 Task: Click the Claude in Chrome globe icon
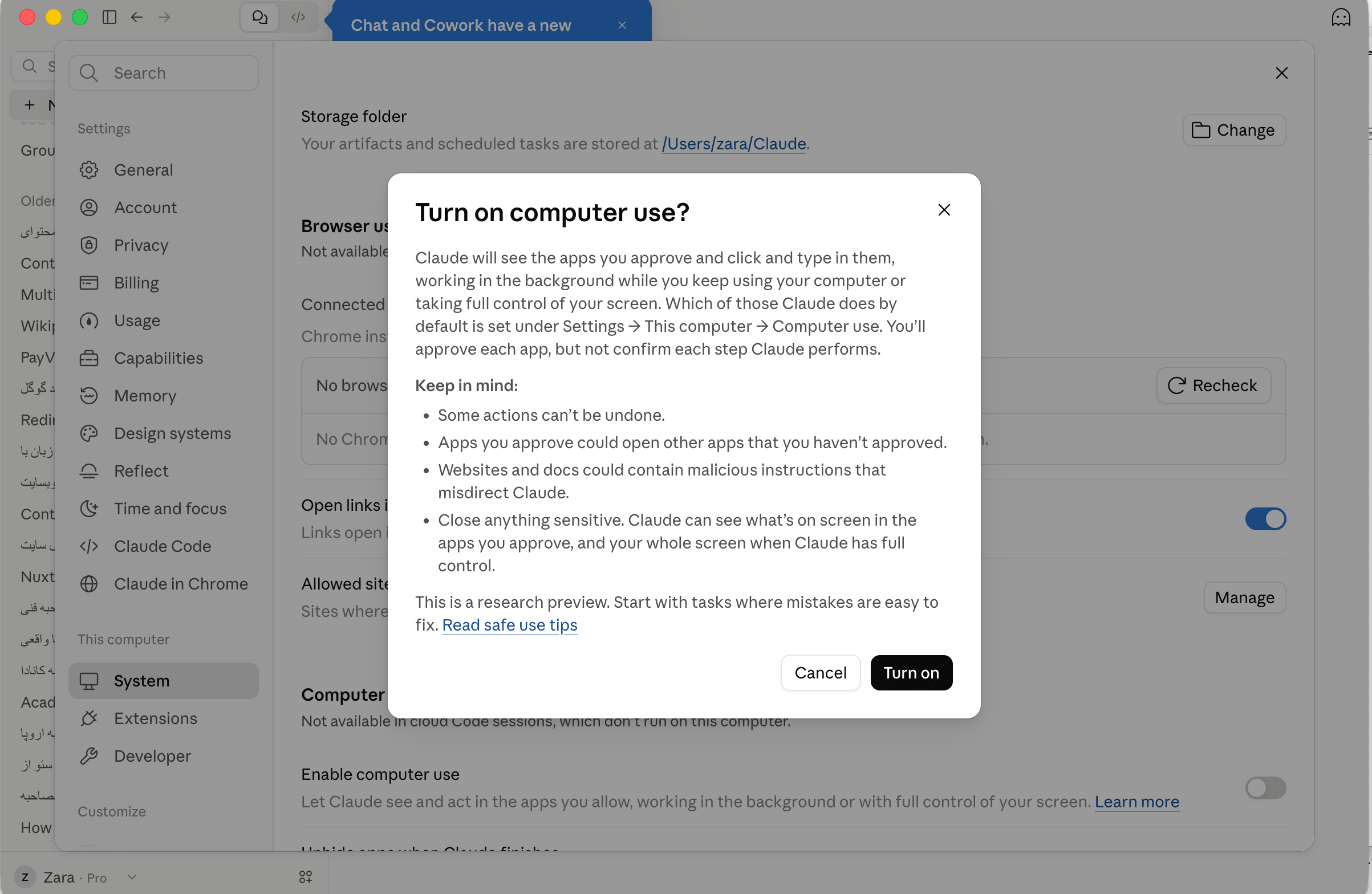click(89, 584)
